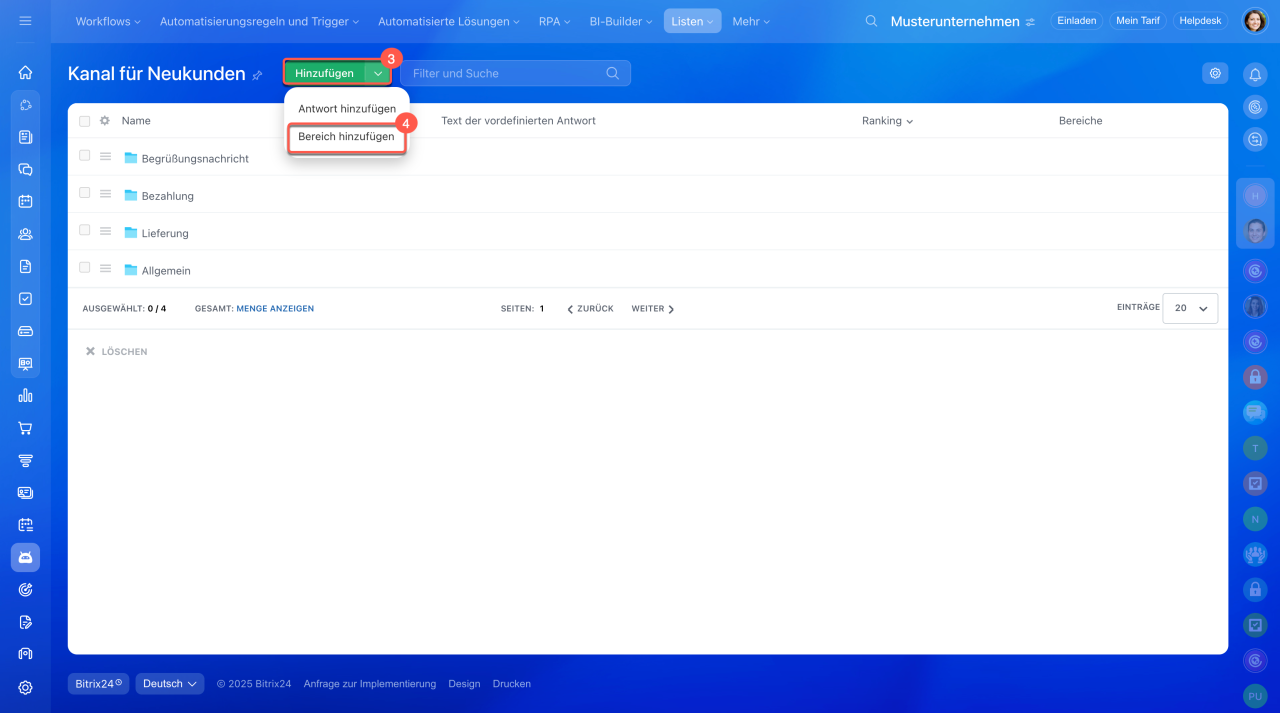1280x713 pixels.
Task: Click the user profile avatar top right
Action: pyautogui.click(x=1254, y=21)
